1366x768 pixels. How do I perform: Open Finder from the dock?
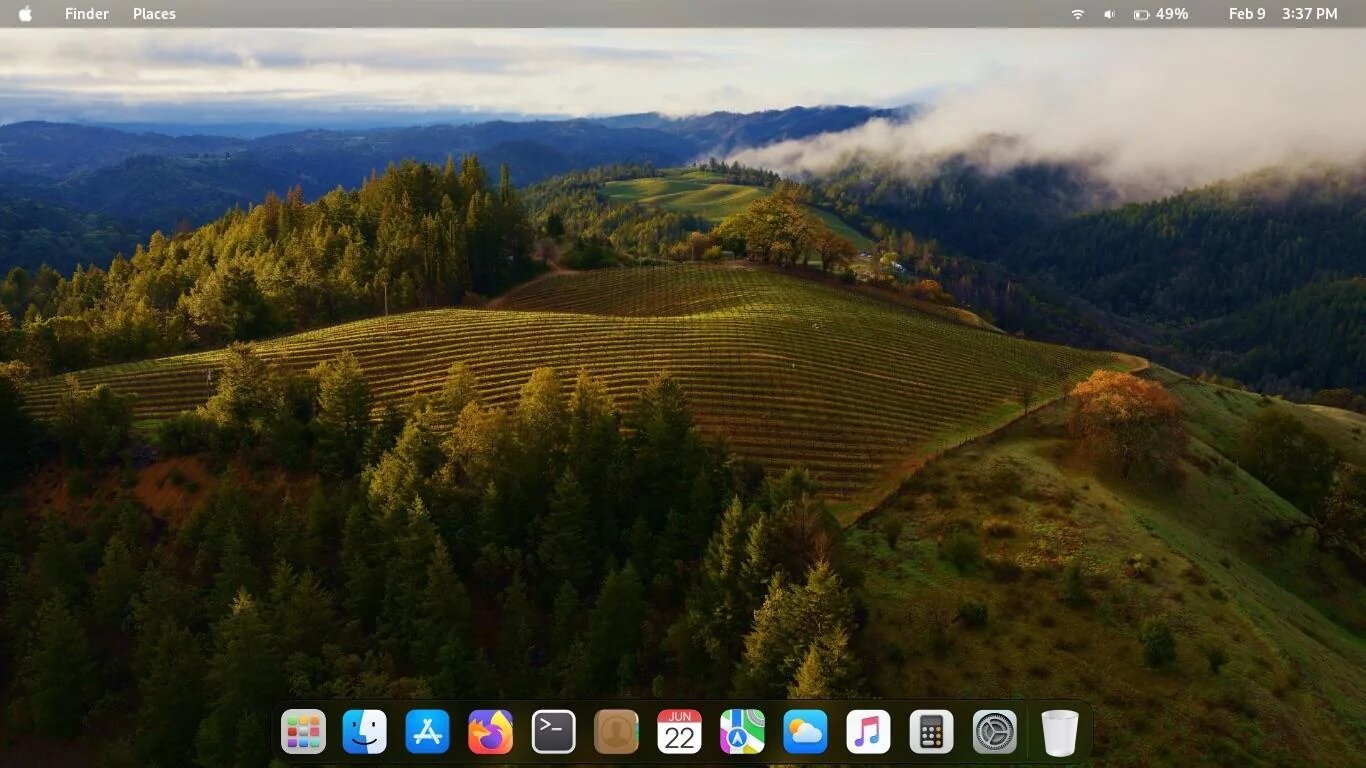[365, 732]
